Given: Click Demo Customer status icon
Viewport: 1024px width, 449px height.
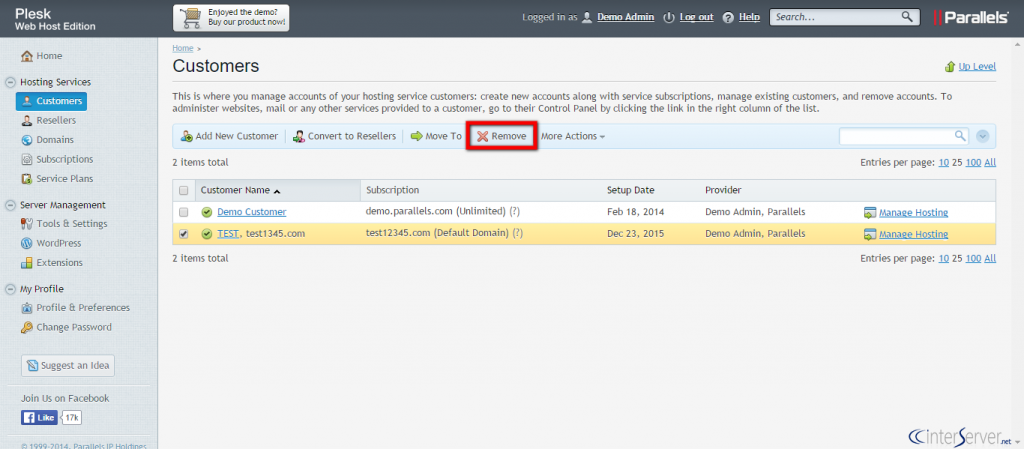Looking at the screenshot, I should click(207, 212).
